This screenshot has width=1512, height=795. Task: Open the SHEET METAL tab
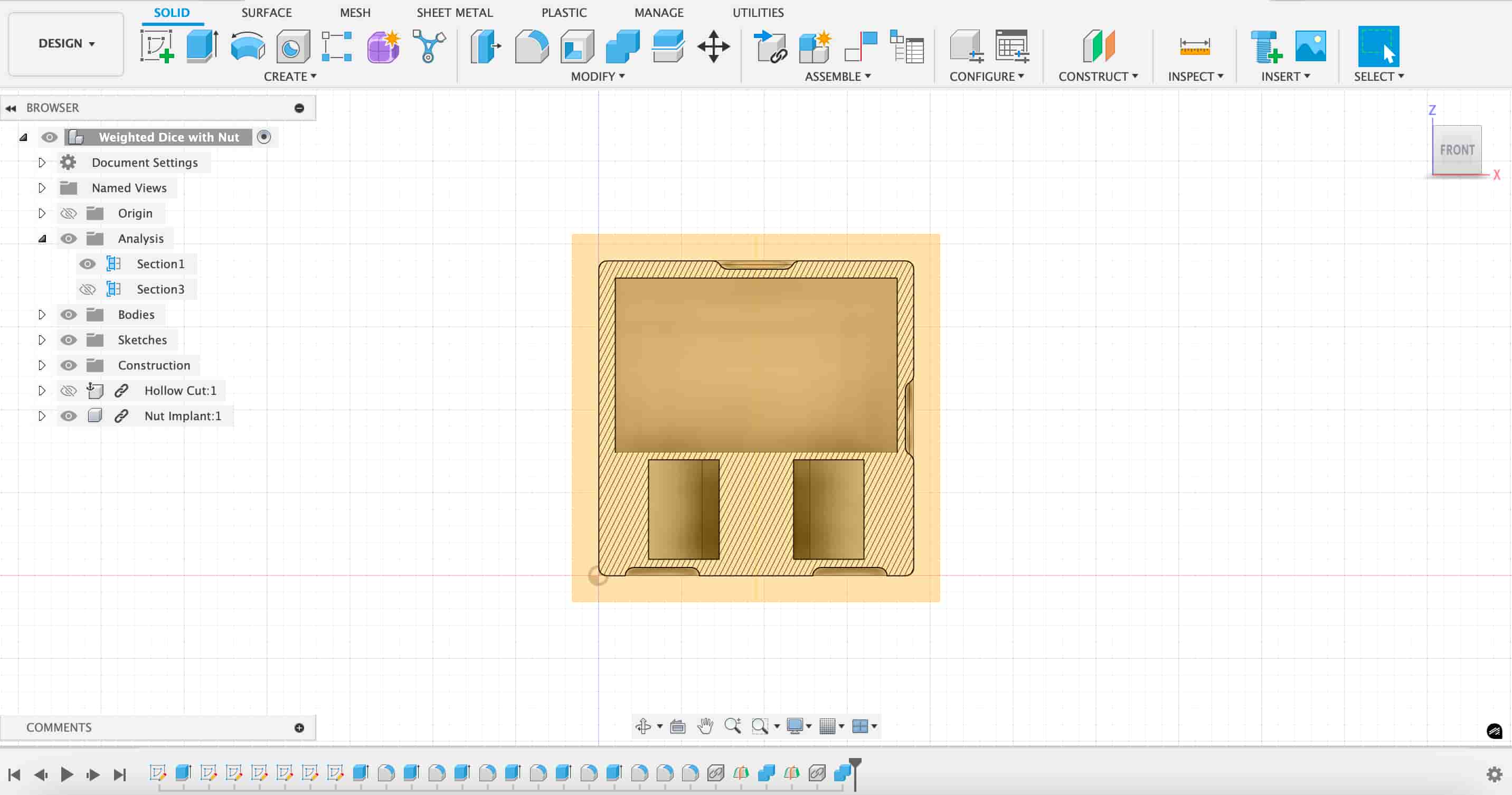pos(455,12)
